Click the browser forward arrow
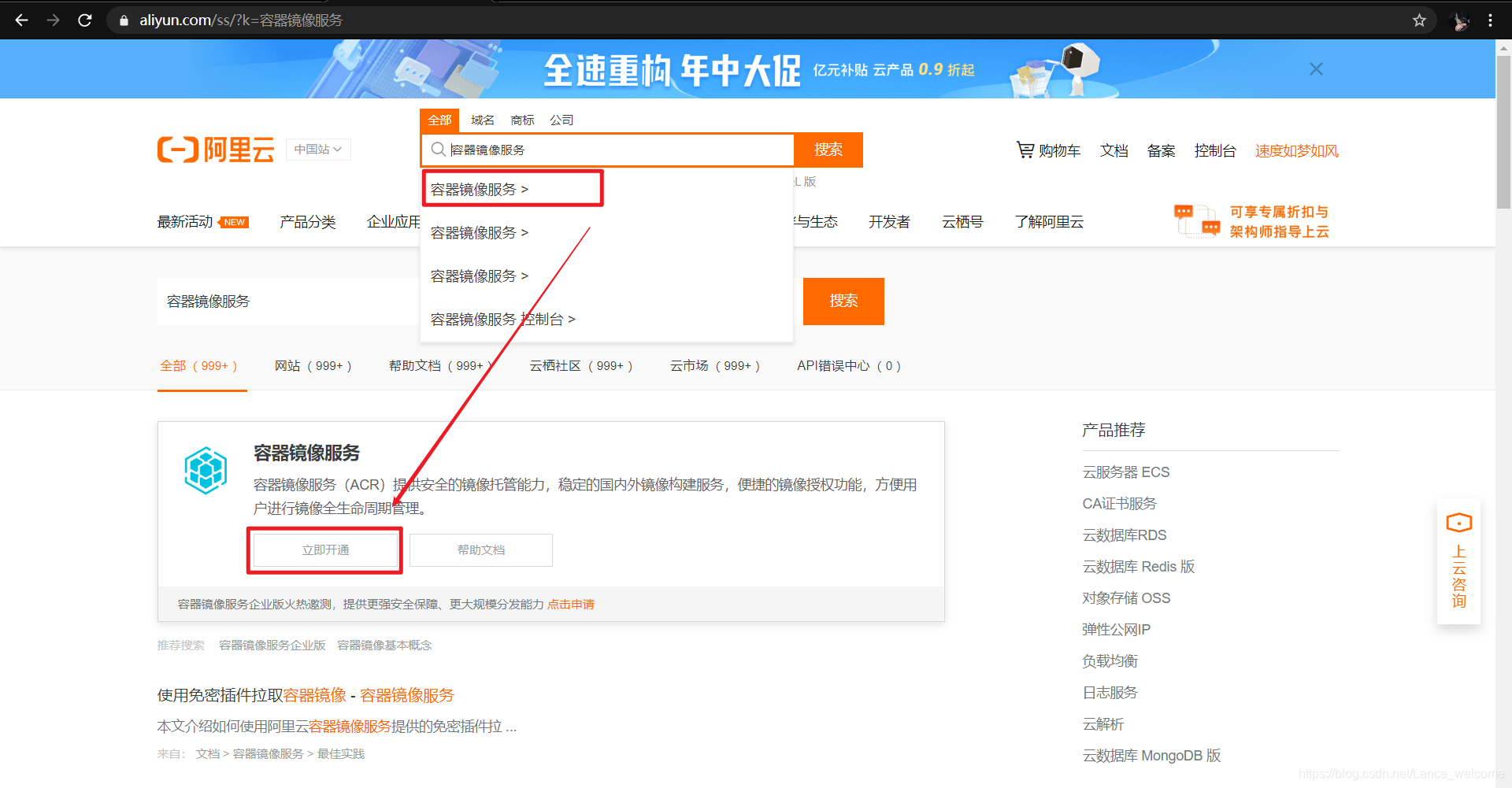 pyautogui.click(x=53, y=20)
